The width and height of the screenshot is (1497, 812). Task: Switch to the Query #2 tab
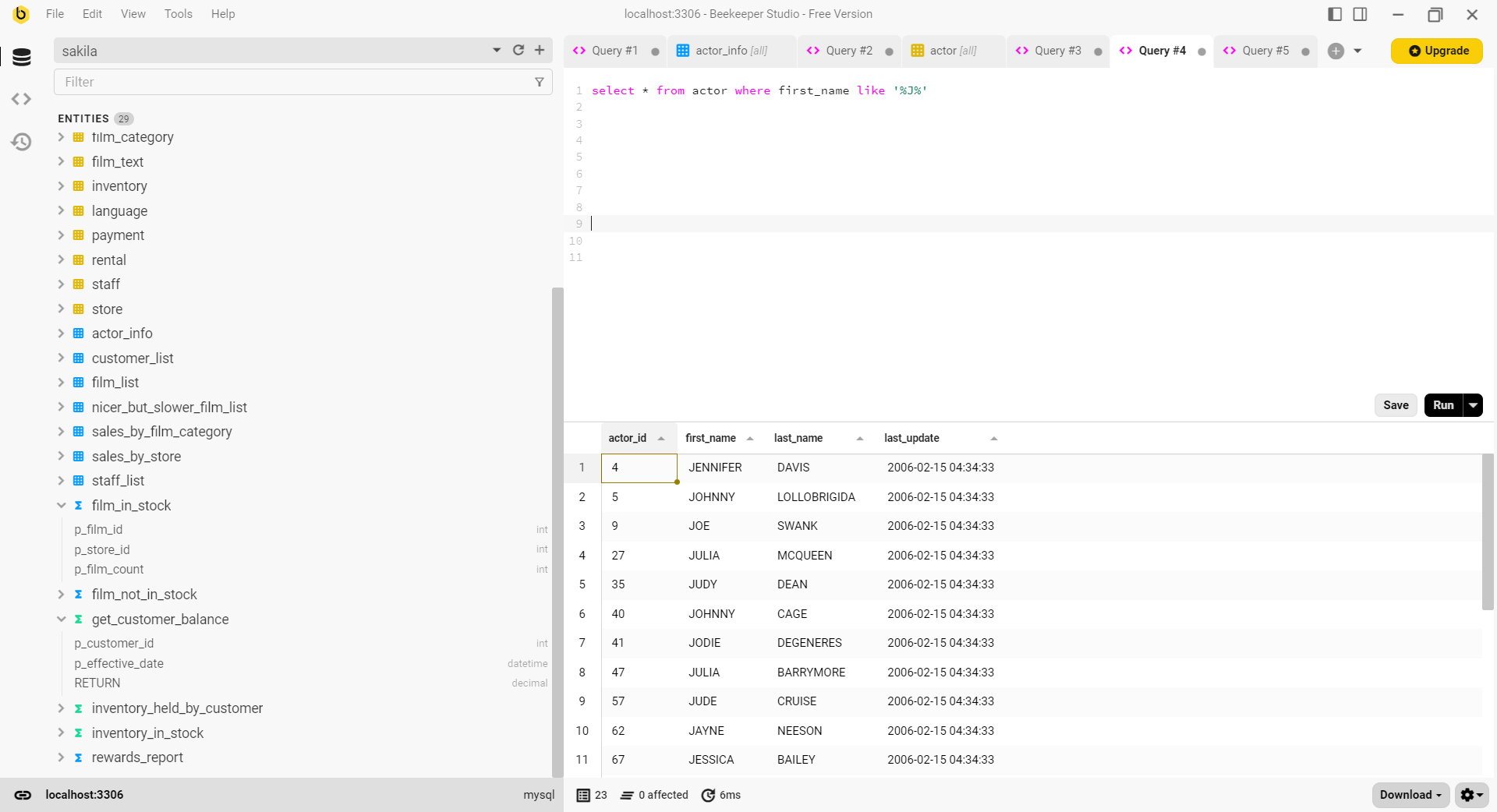848,50
